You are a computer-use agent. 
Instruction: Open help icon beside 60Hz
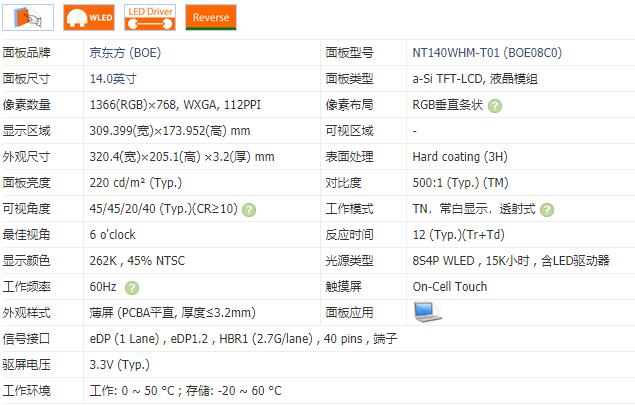[x=132, y=288]
